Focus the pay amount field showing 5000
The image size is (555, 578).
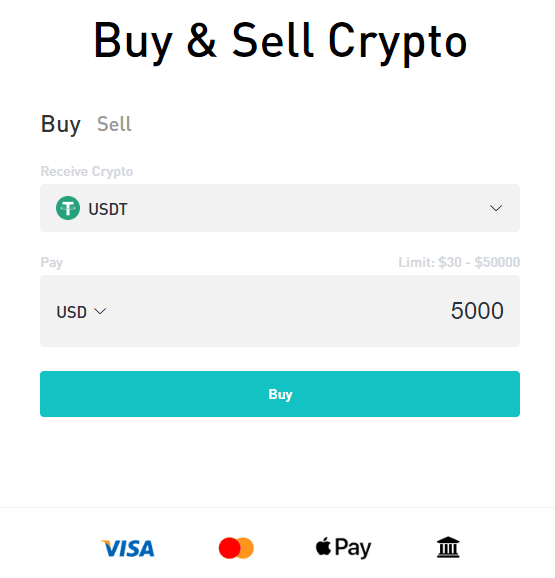pos(477,311)
